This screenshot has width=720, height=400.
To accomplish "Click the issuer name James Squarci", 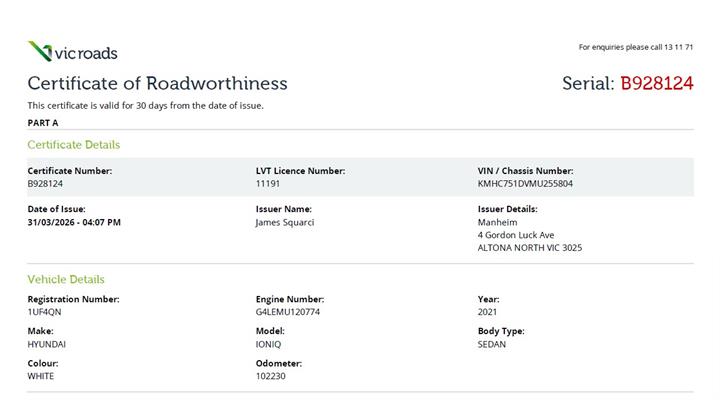I will pyautogui.click(x=285, y=222).
